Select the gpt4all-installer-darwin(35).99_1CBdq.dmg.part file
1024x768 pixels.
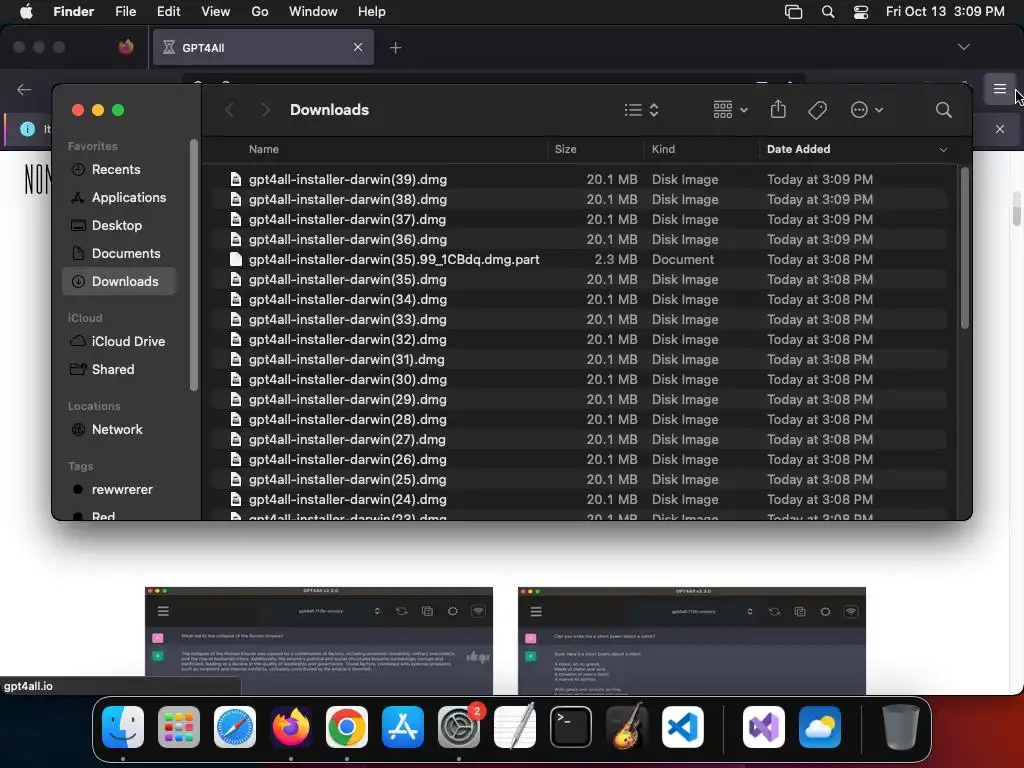tap(580, 260)
